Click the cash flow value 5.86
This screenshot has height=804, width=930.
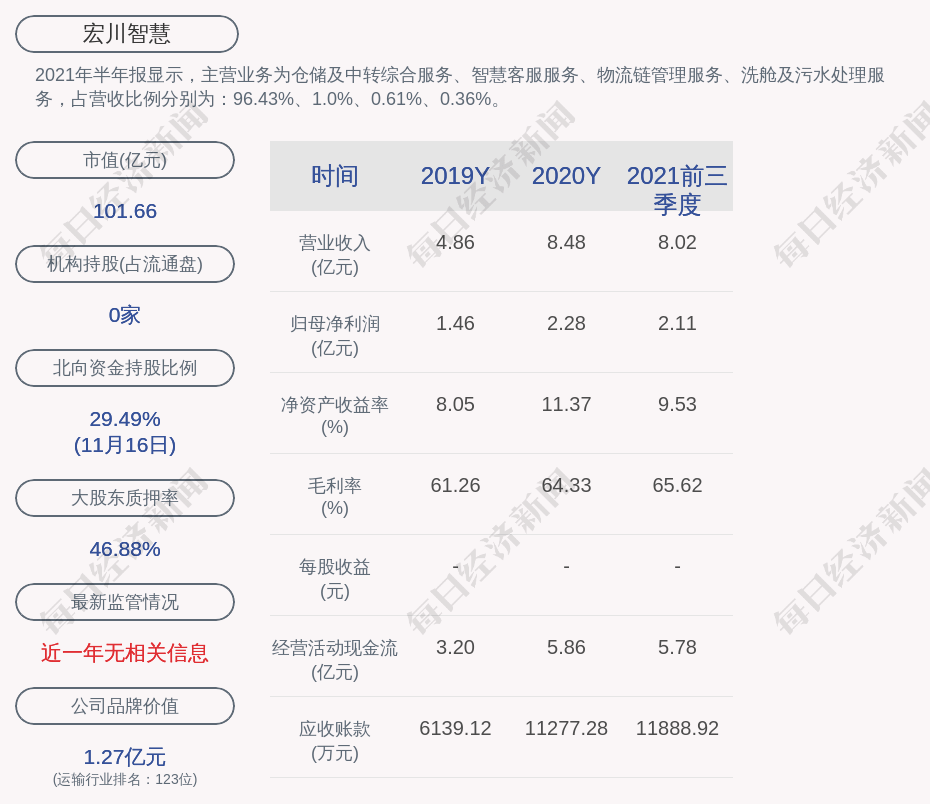566,647
